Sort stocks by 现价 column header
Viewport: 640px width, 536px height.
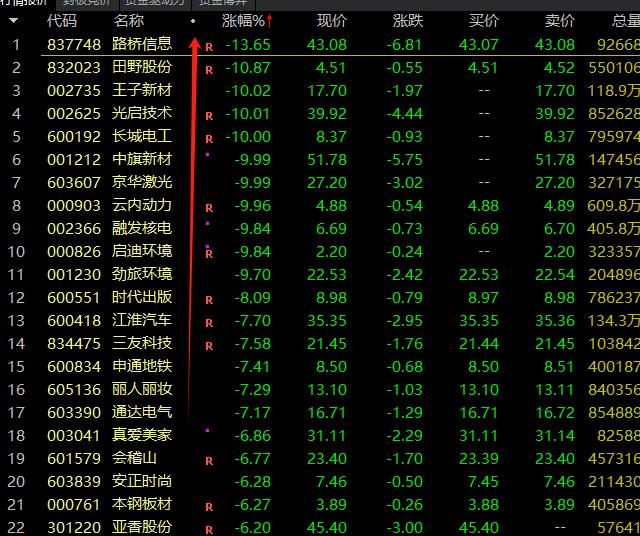(x=332, y=20)
